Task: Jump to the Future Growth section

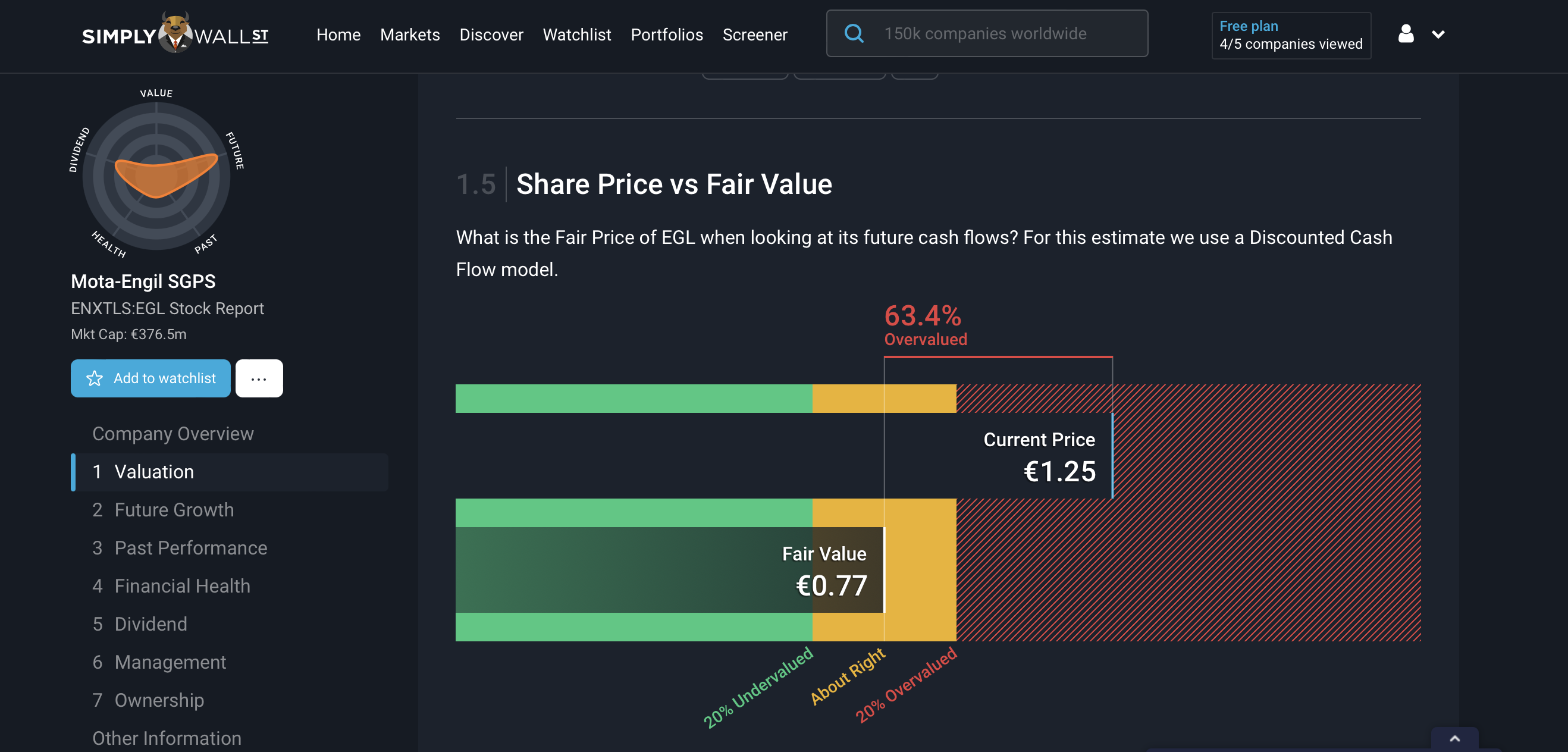Action: [x=174, y=510]
